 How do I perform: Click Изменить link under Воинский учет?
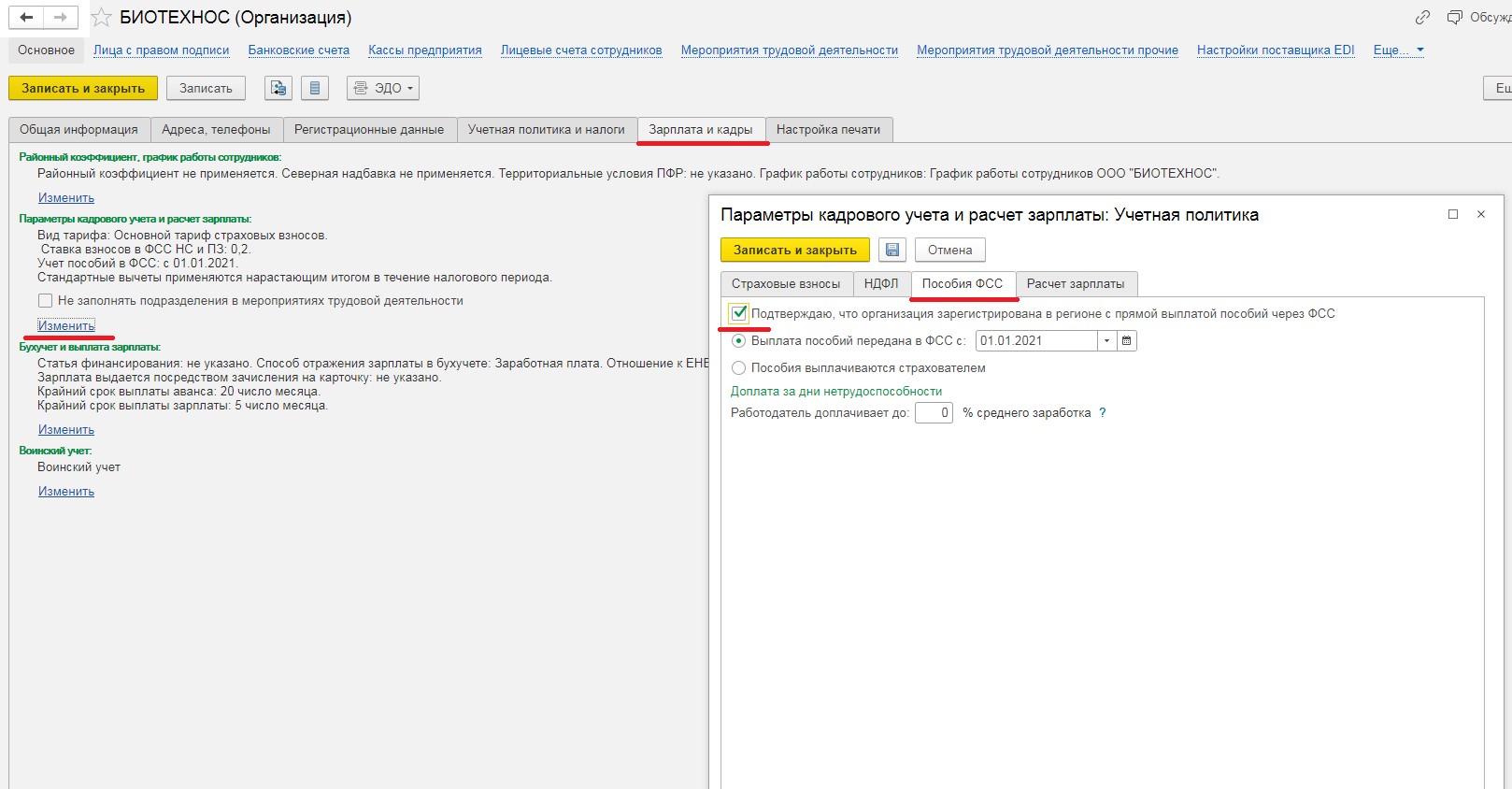pyautogui.click(x=66, y=492)
